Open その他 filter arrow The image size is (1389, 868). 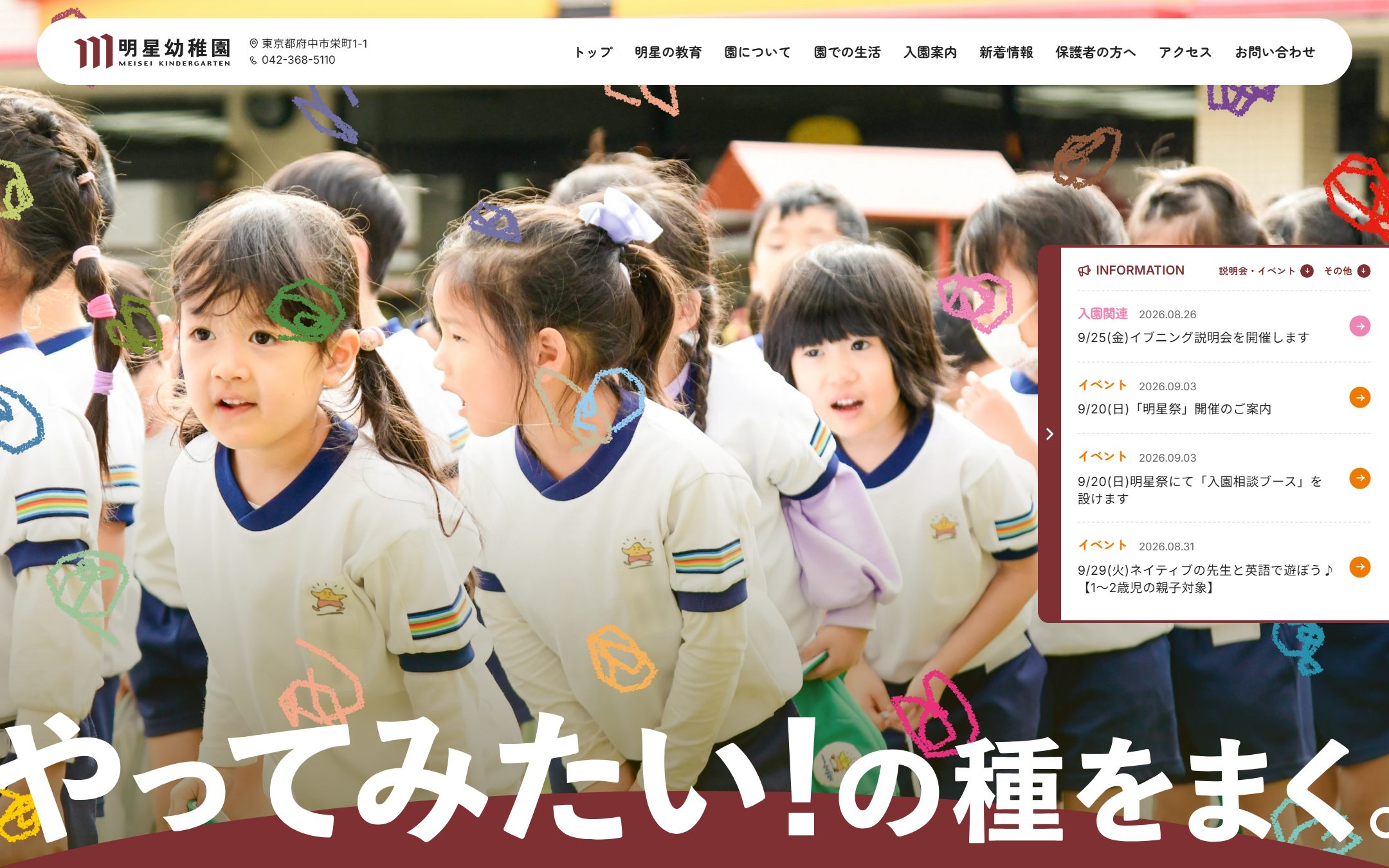click(1364, 271)
